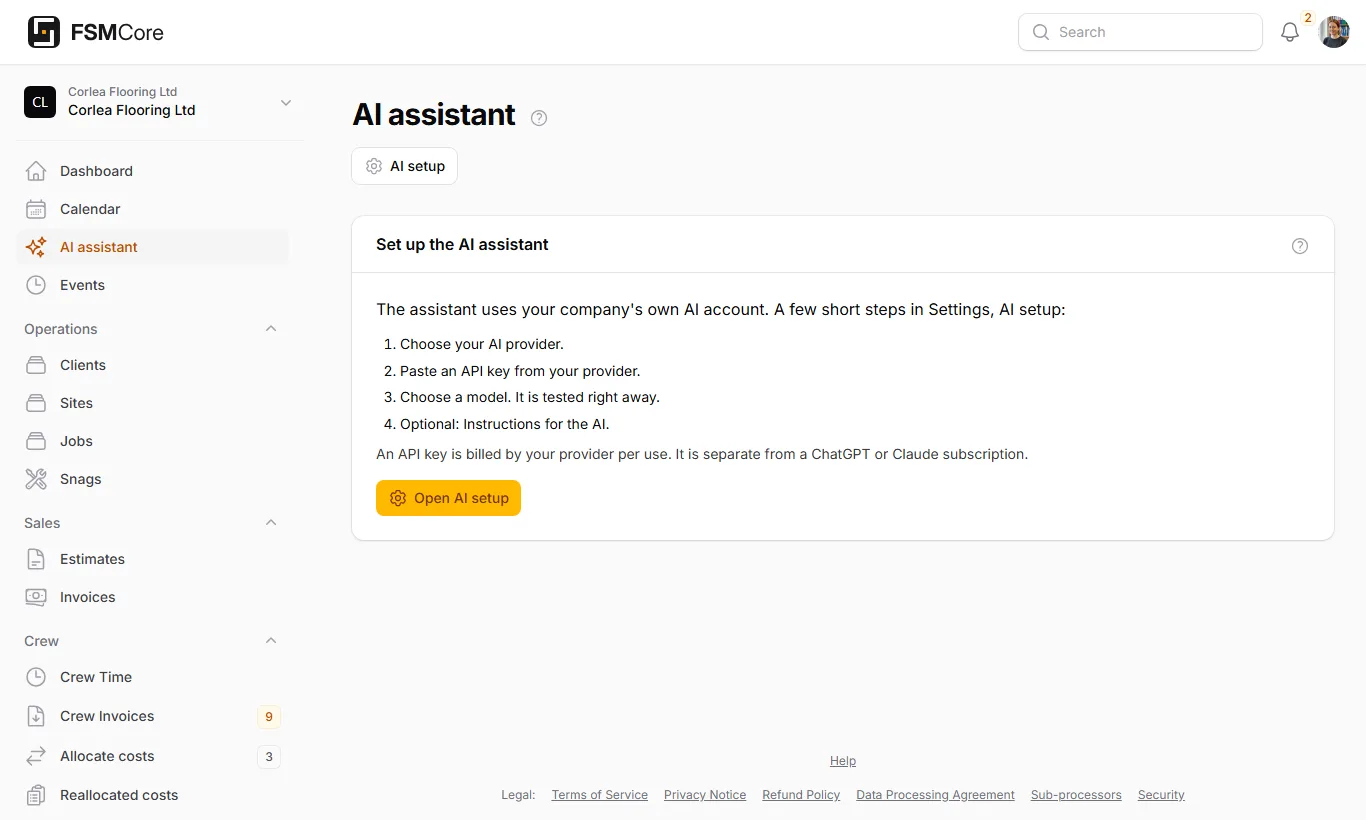Click the CL company badge

pyautogui.click(x=40, y=102)
